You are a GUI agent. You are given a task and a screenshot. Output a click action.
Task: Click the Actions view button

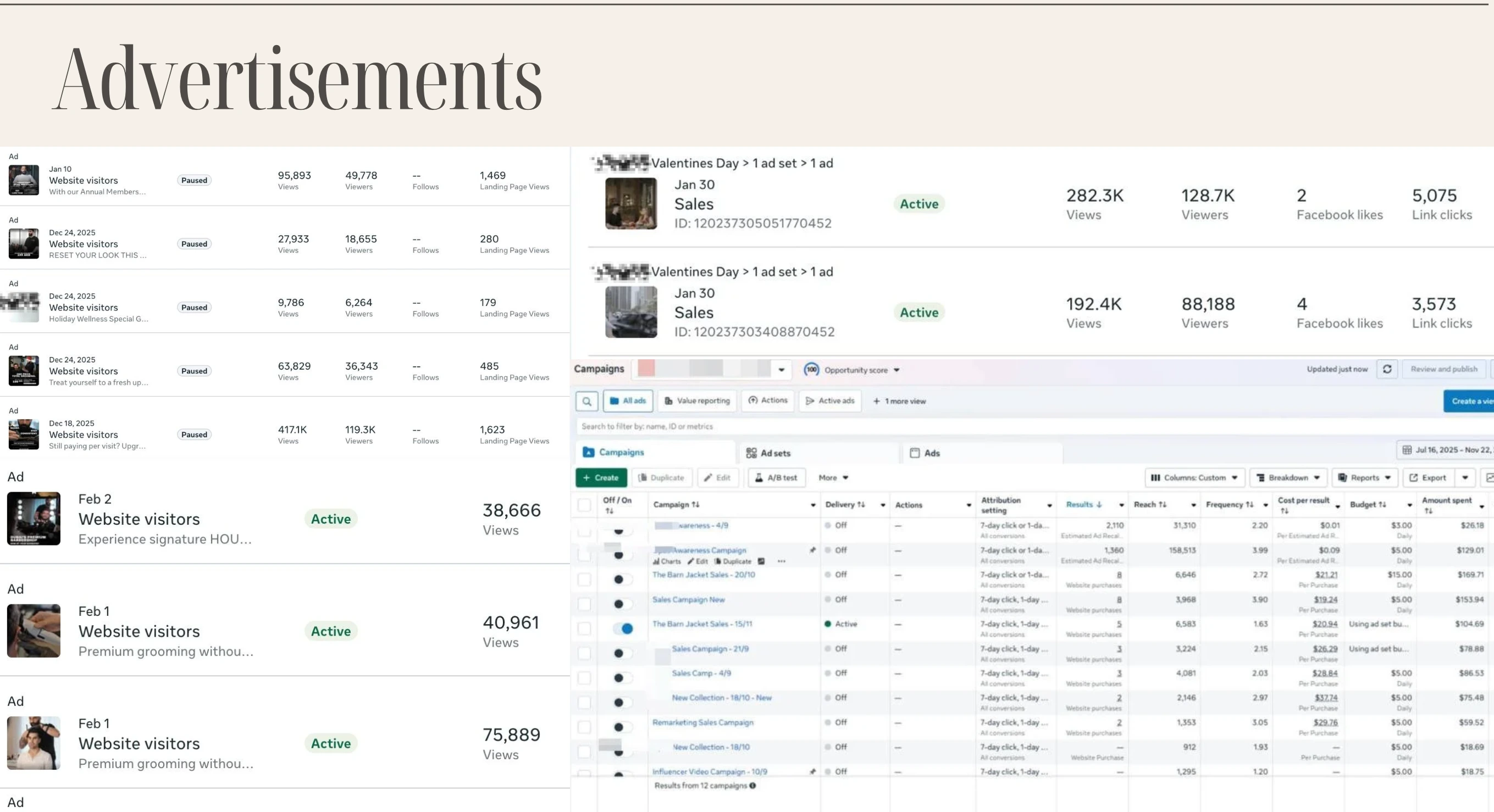pos(768,401)
